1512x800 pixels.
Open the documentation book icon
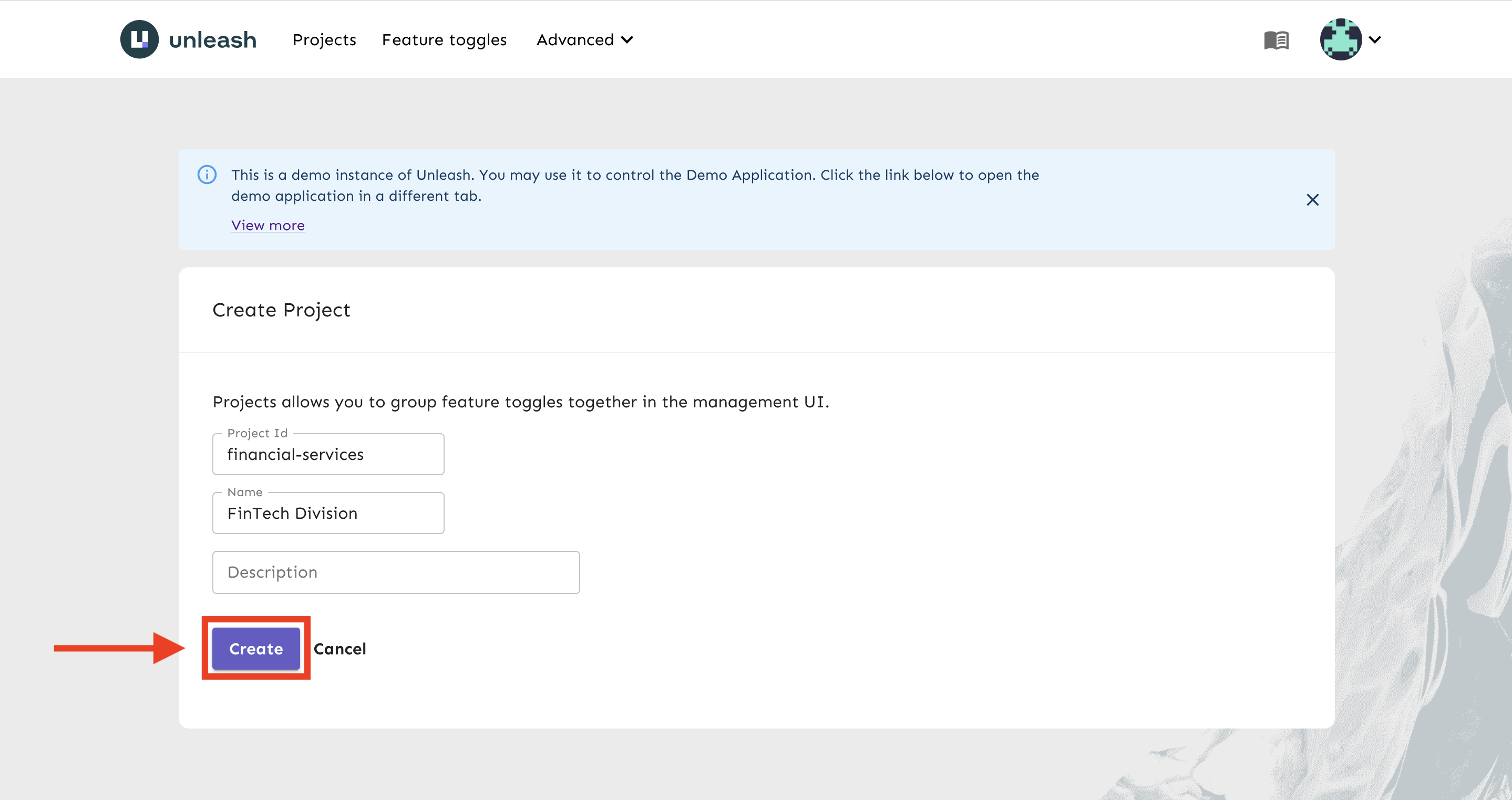click(x=1276, y=40)
